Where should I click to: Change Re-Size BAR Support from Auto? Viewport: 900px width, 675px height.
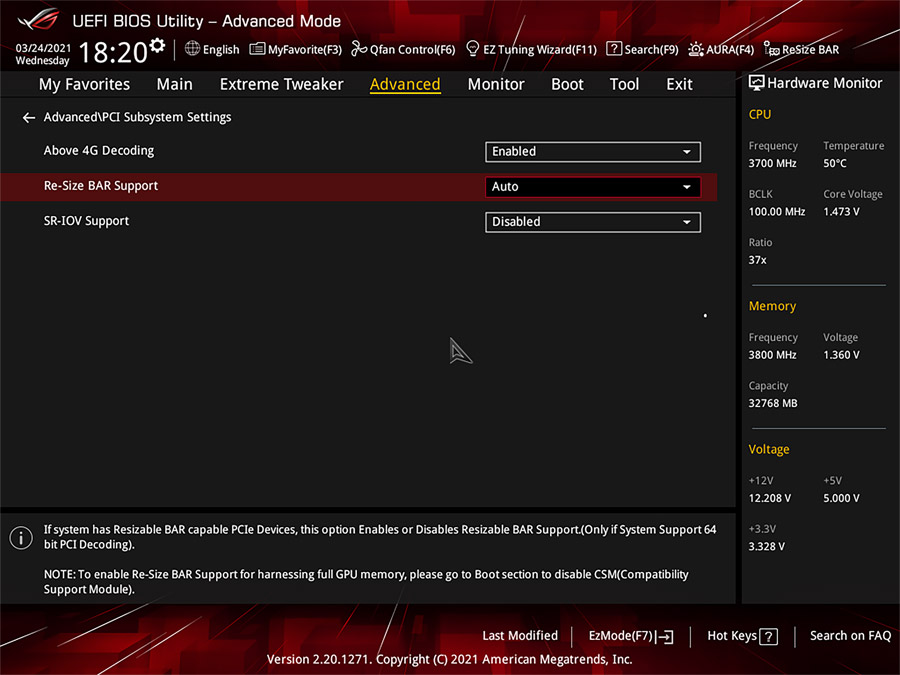tap(592, 187)
